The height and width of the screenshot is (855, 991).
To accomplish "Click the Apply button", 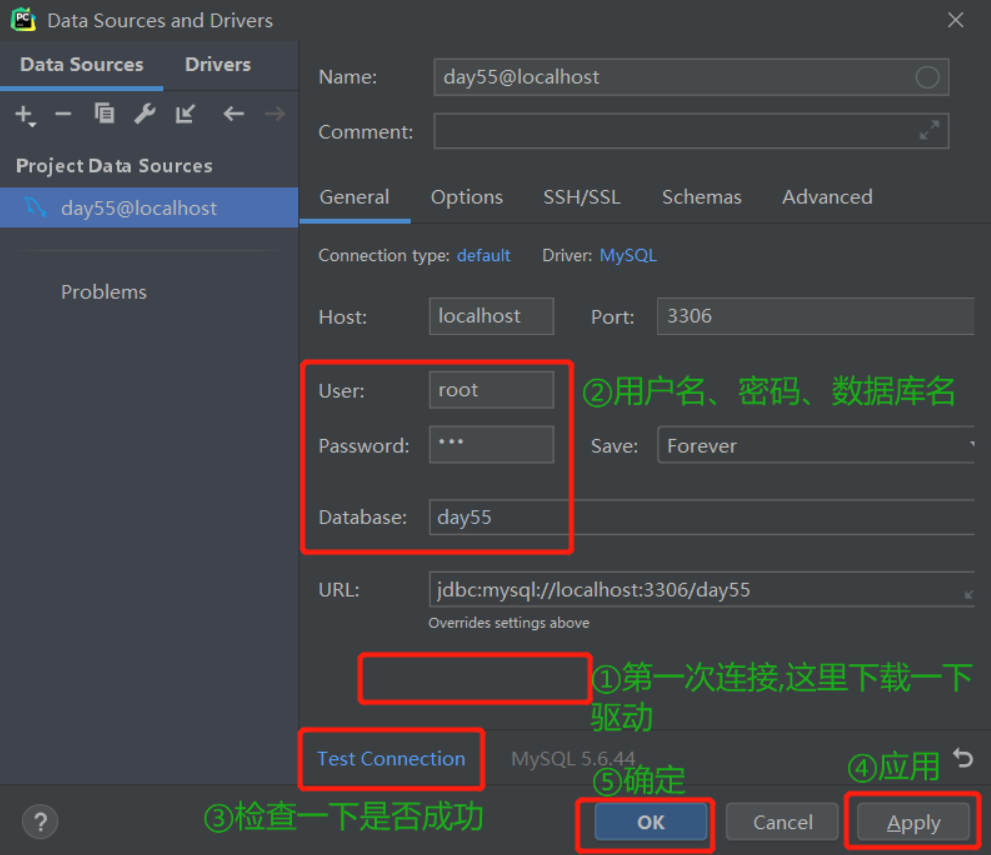I will click(x=913, y=822).
